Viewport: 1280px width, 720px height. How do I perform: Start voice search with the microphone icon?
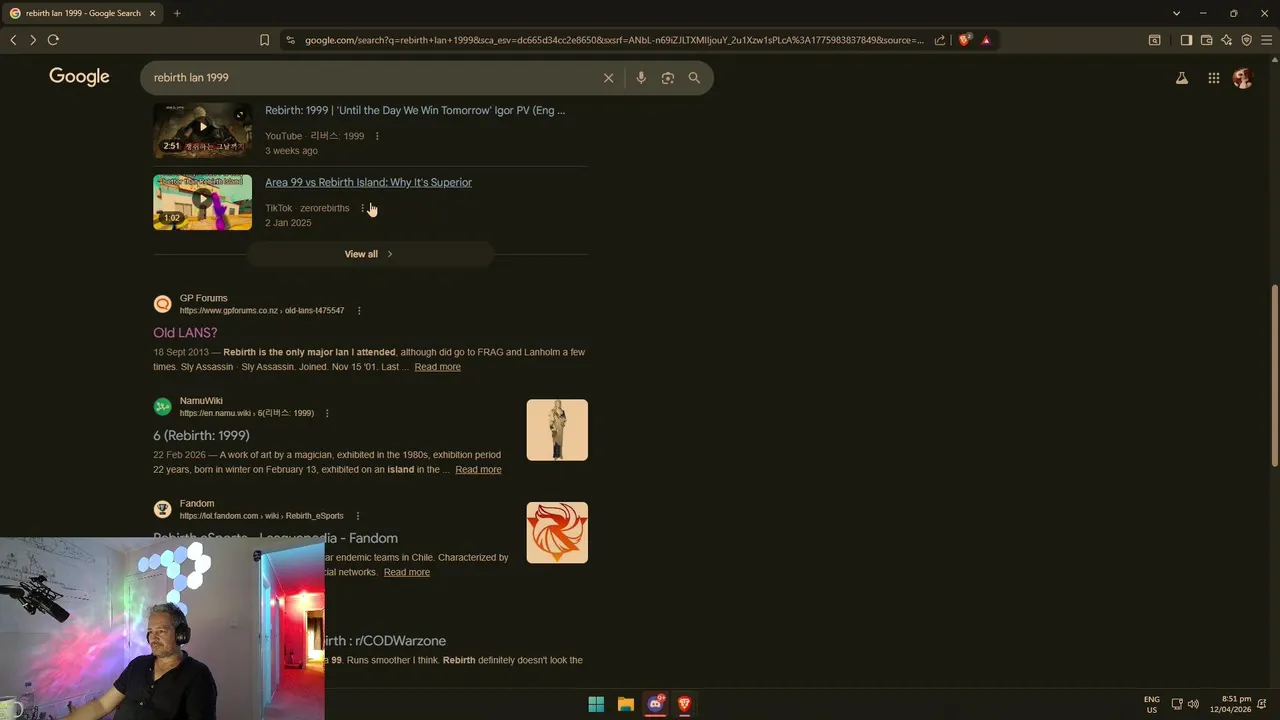coord(641,78)
